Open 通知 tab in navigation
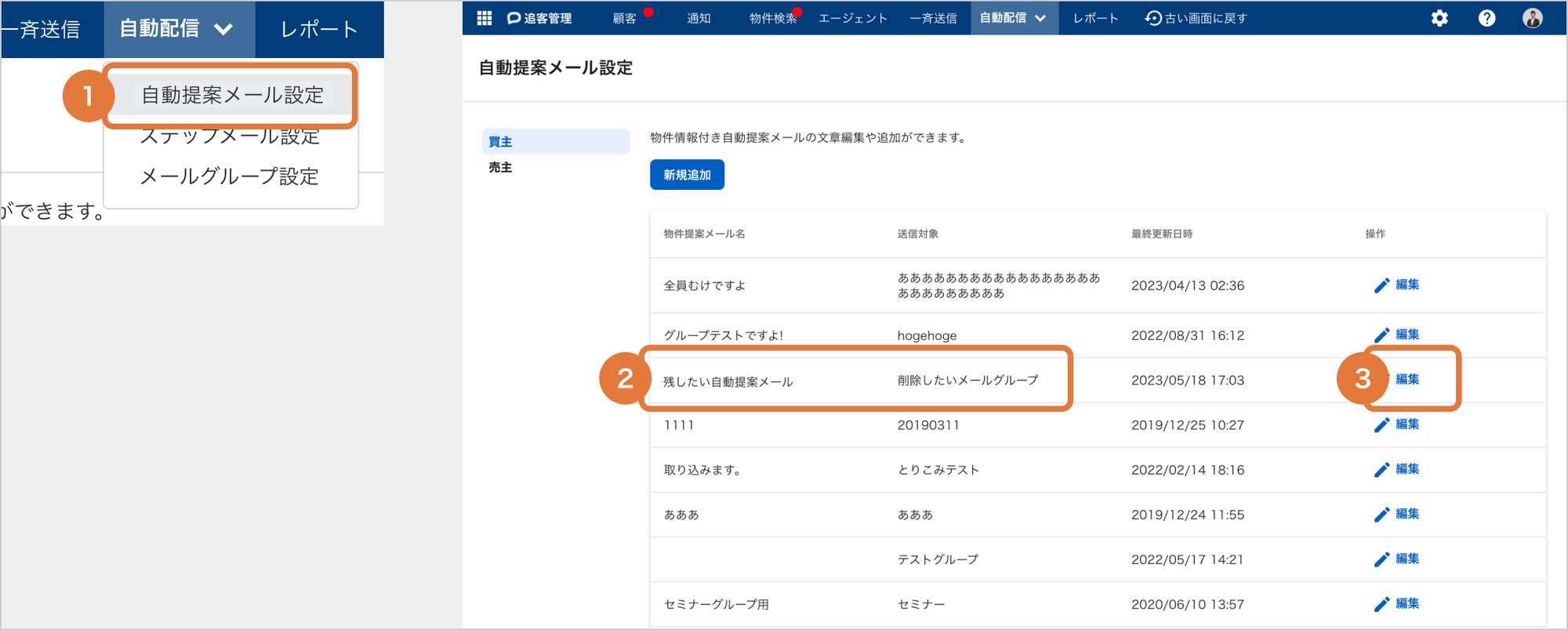The height and width of the screenshot is (630, 1568). click(x=699, y=18)
